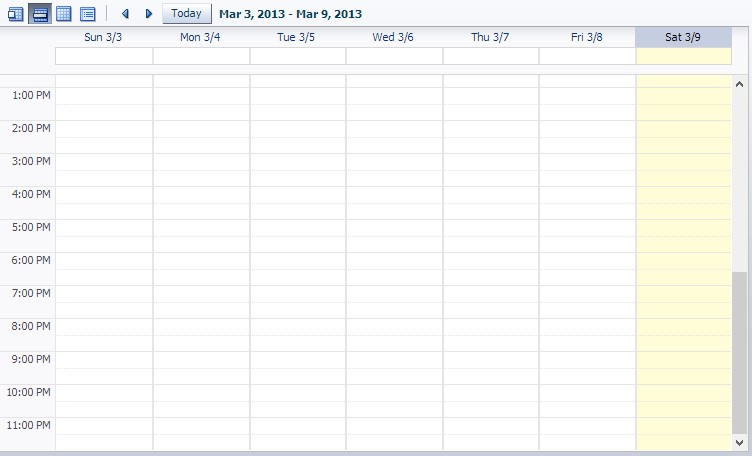Viewport: 752px width, 456px height.
Task: Click the 1:00 PM time label
Action: [31, 95]
